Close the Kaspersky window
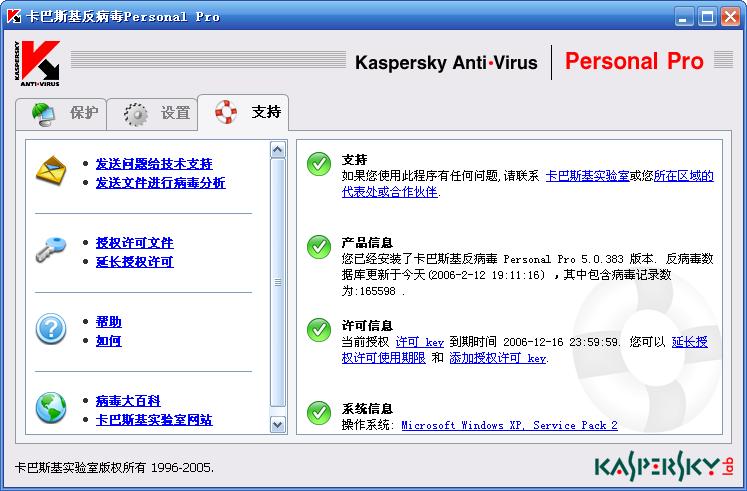 730,17
